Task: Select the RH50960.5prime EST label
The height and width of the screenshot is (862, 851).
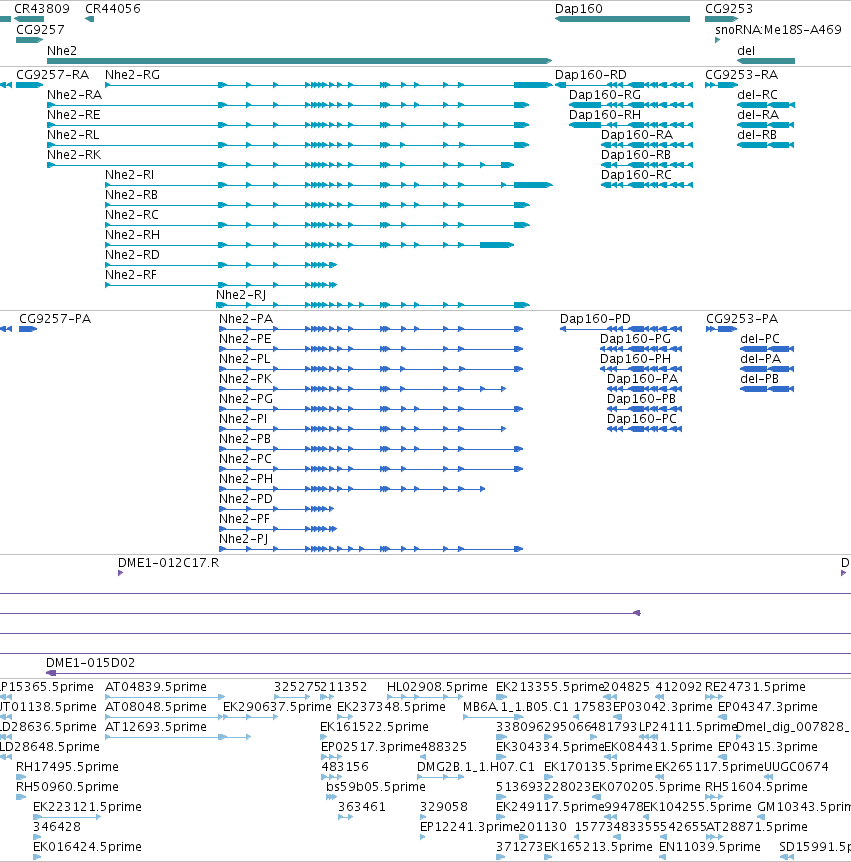Action: 67,787
